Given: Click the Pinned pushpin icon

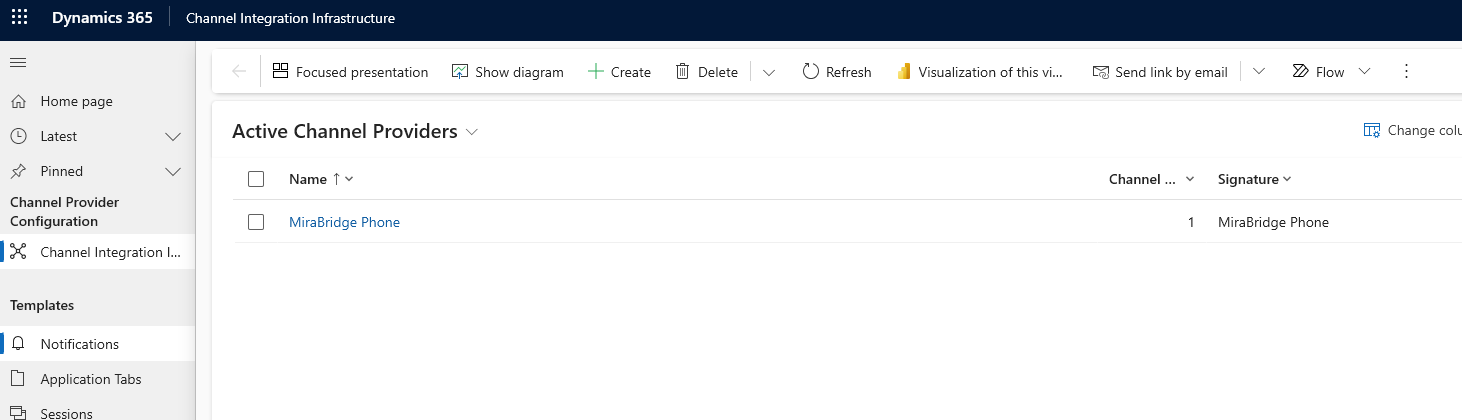Looking at the screenshot, I should (17, 171).
